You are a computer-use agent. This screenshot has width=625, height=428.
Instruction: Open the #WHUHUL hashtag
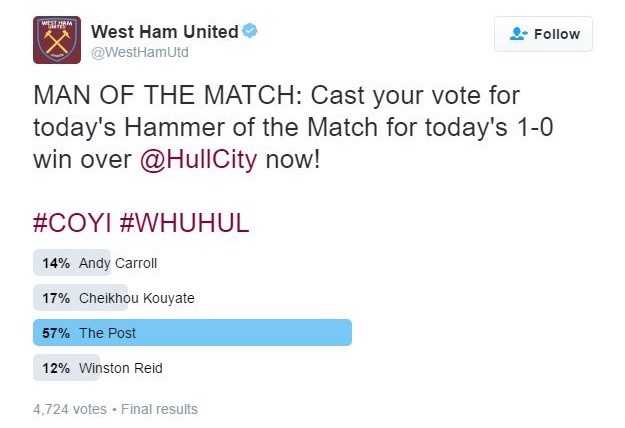pyautogui.click(x=185, y=222)
